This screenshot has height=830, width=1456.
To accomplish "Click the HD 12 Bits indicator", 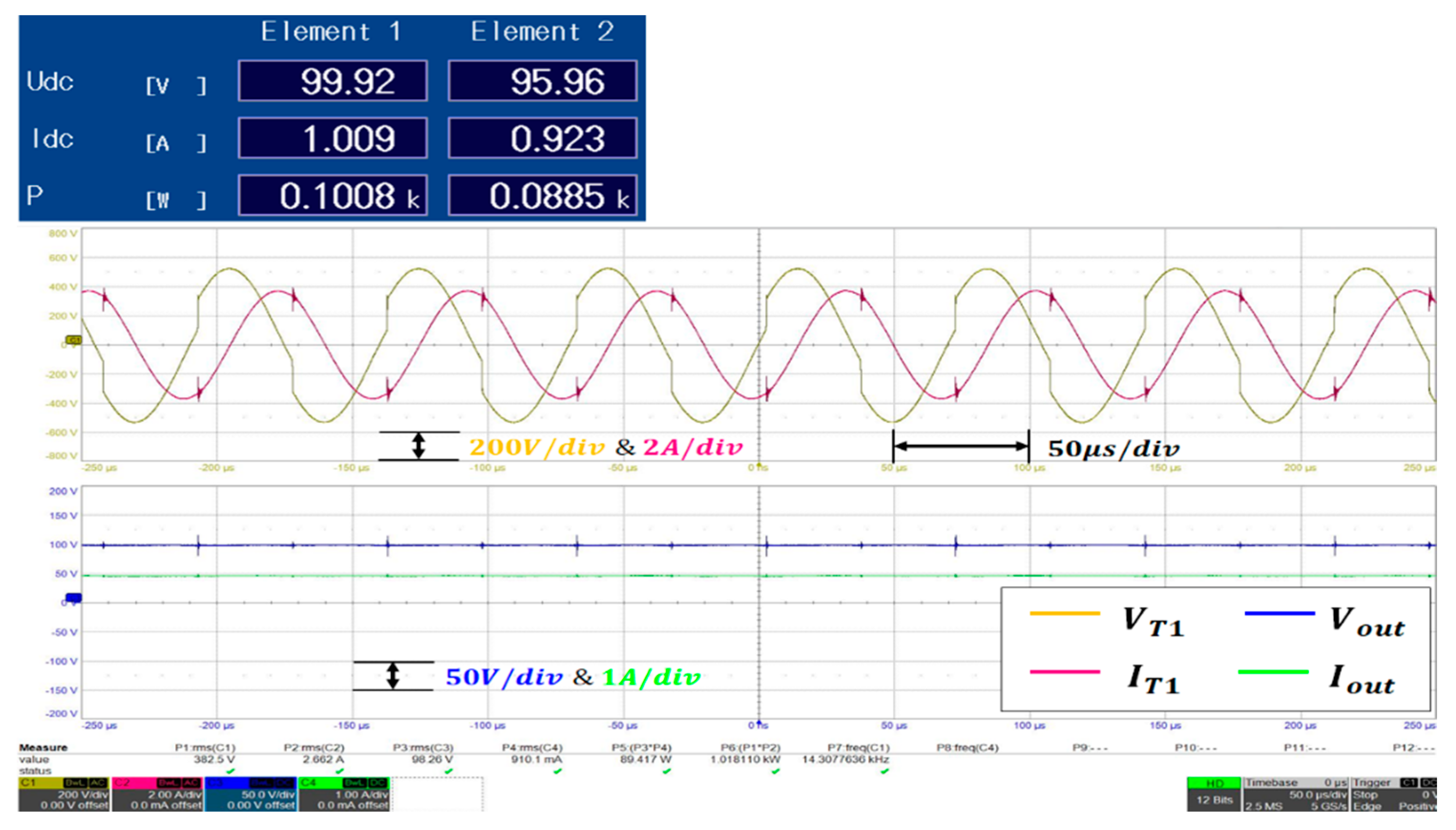I will coord(1214,794).
